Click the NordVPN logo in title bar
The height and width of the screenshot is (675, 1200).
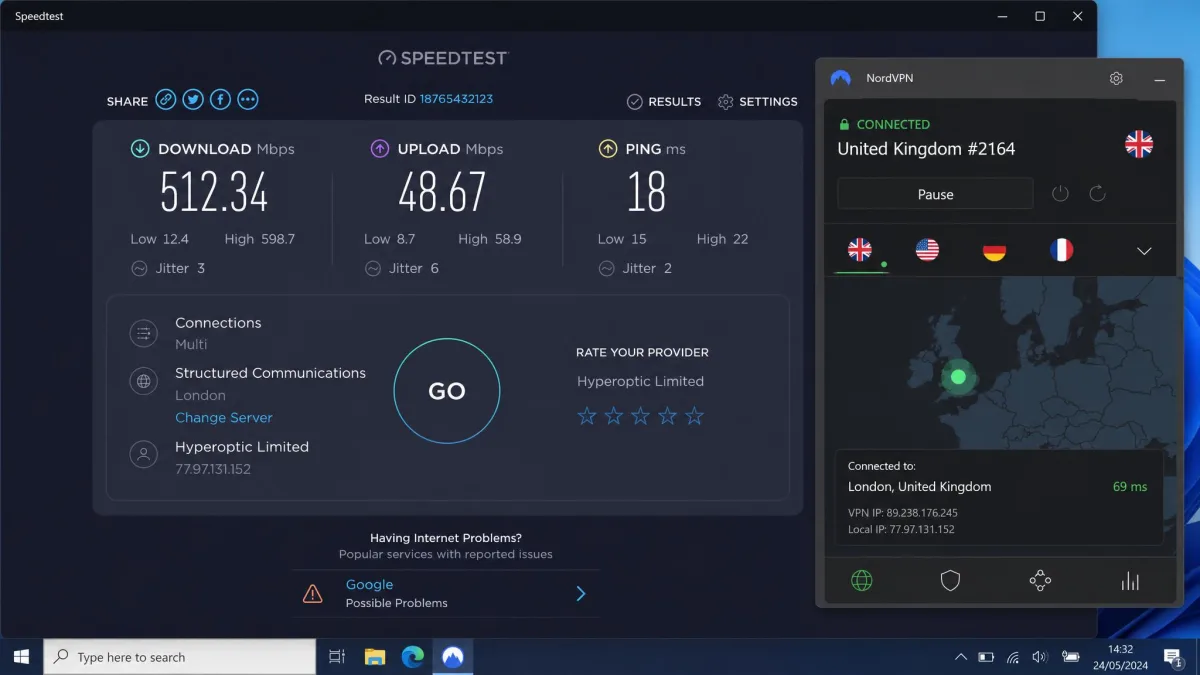(841, 78)
